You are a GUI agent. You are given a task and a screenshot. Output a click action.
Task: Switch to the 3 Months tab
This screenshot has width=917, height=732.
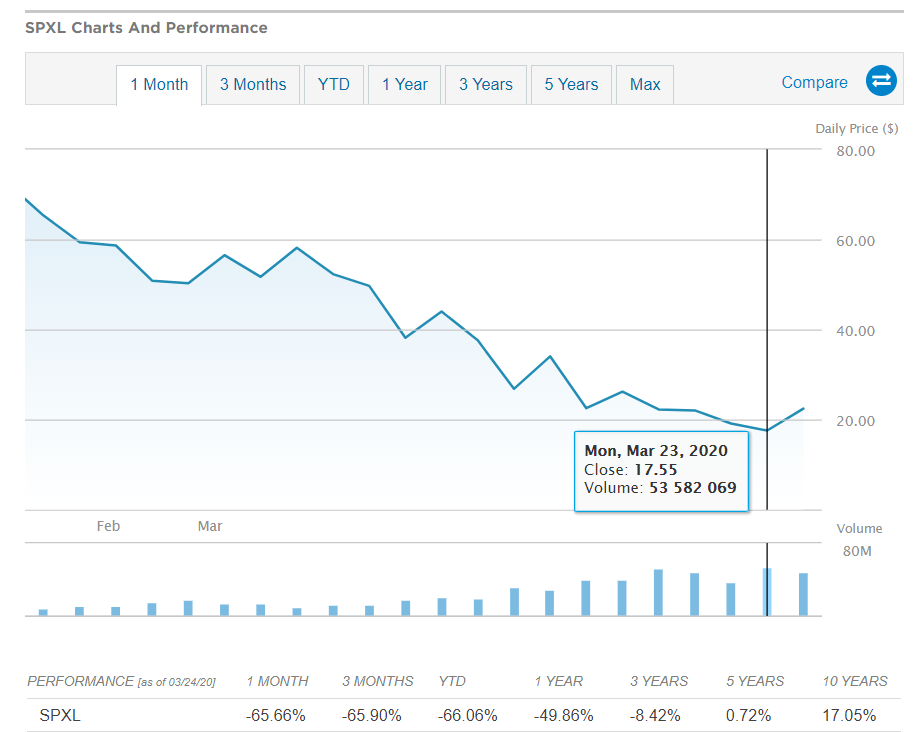pos(252,84)
